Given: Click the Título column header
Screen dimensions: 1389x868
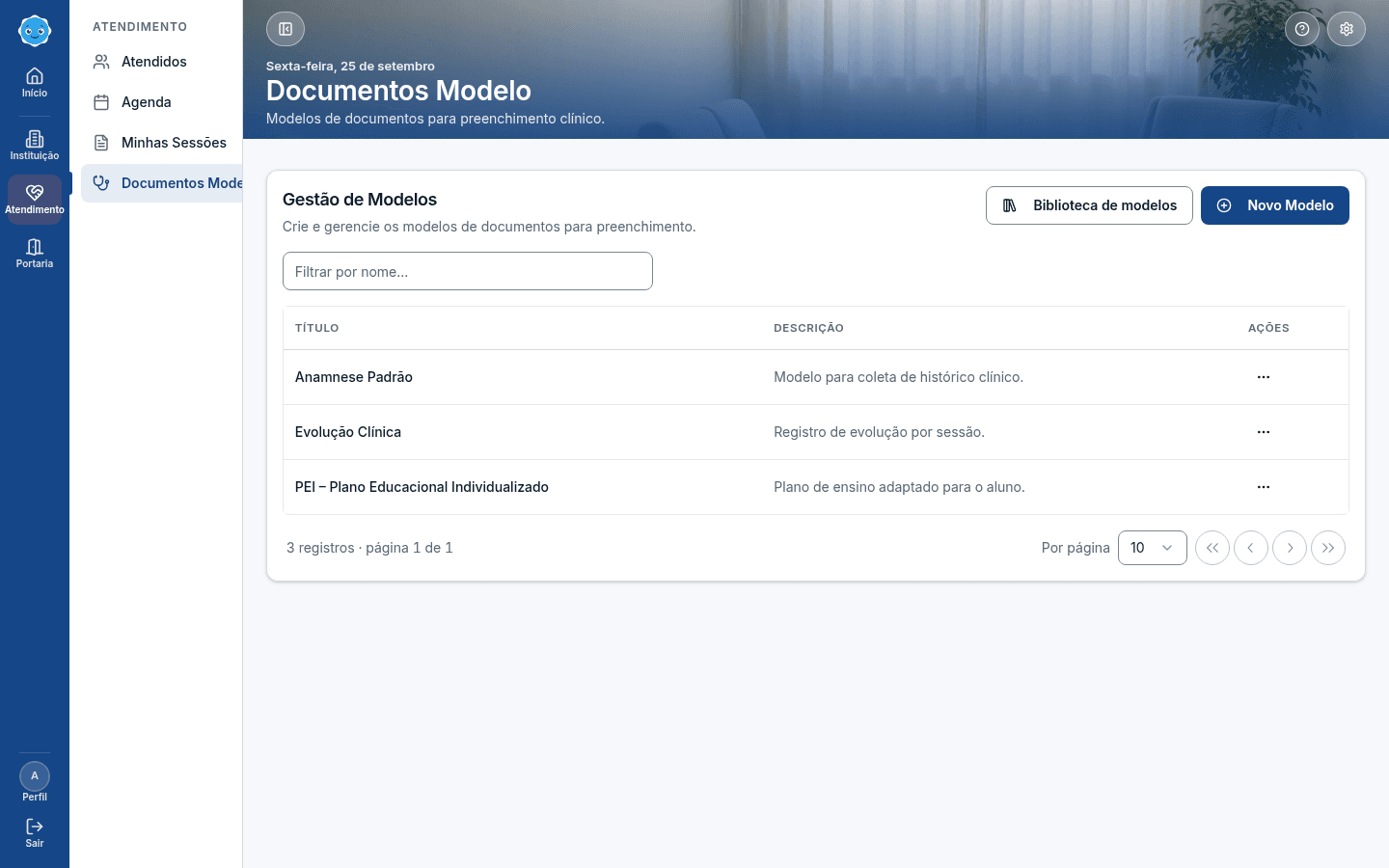Looking at the screenshot, I should 316,328.
